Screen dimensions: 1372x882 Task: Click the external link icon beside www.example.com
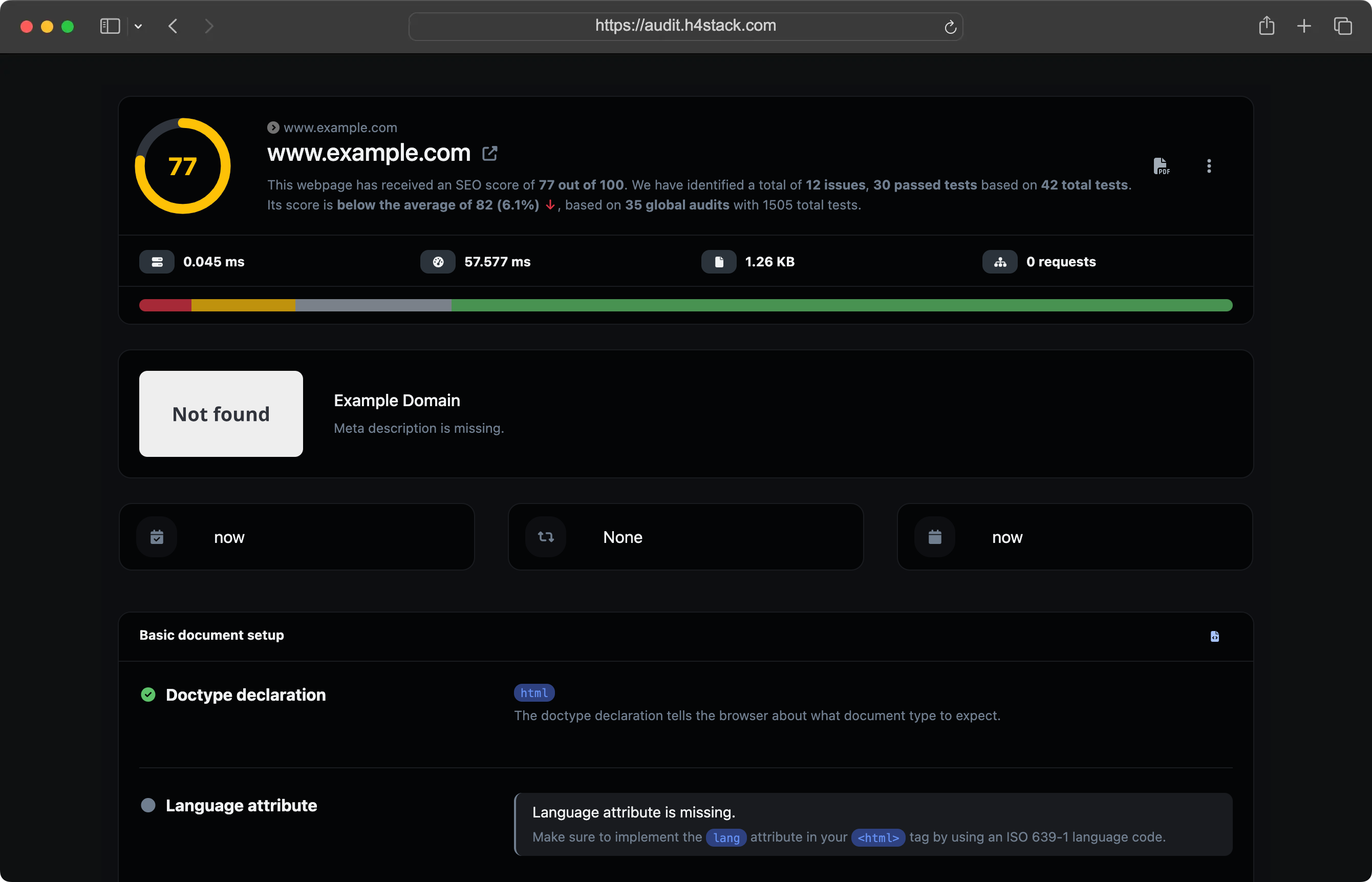pyautogui.click(x=489, y=153)
